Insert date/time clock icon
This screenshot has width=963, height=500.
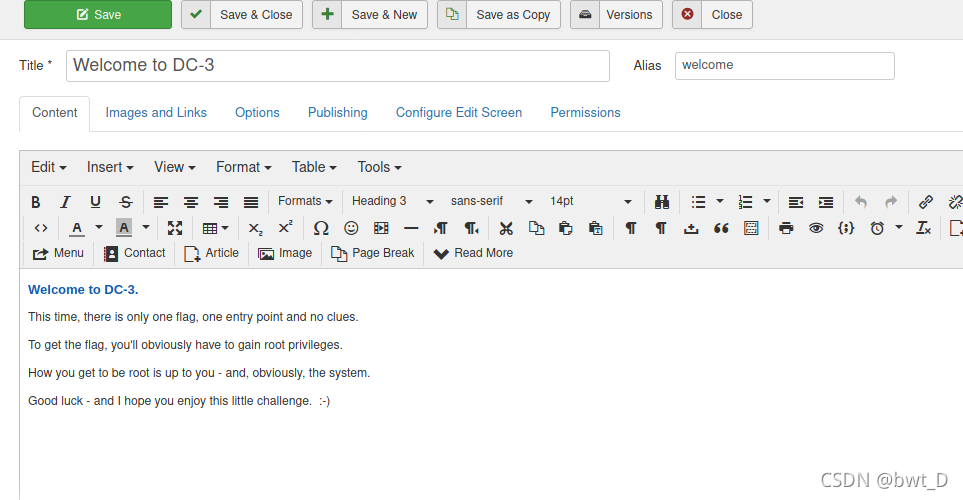coord(877,229)
